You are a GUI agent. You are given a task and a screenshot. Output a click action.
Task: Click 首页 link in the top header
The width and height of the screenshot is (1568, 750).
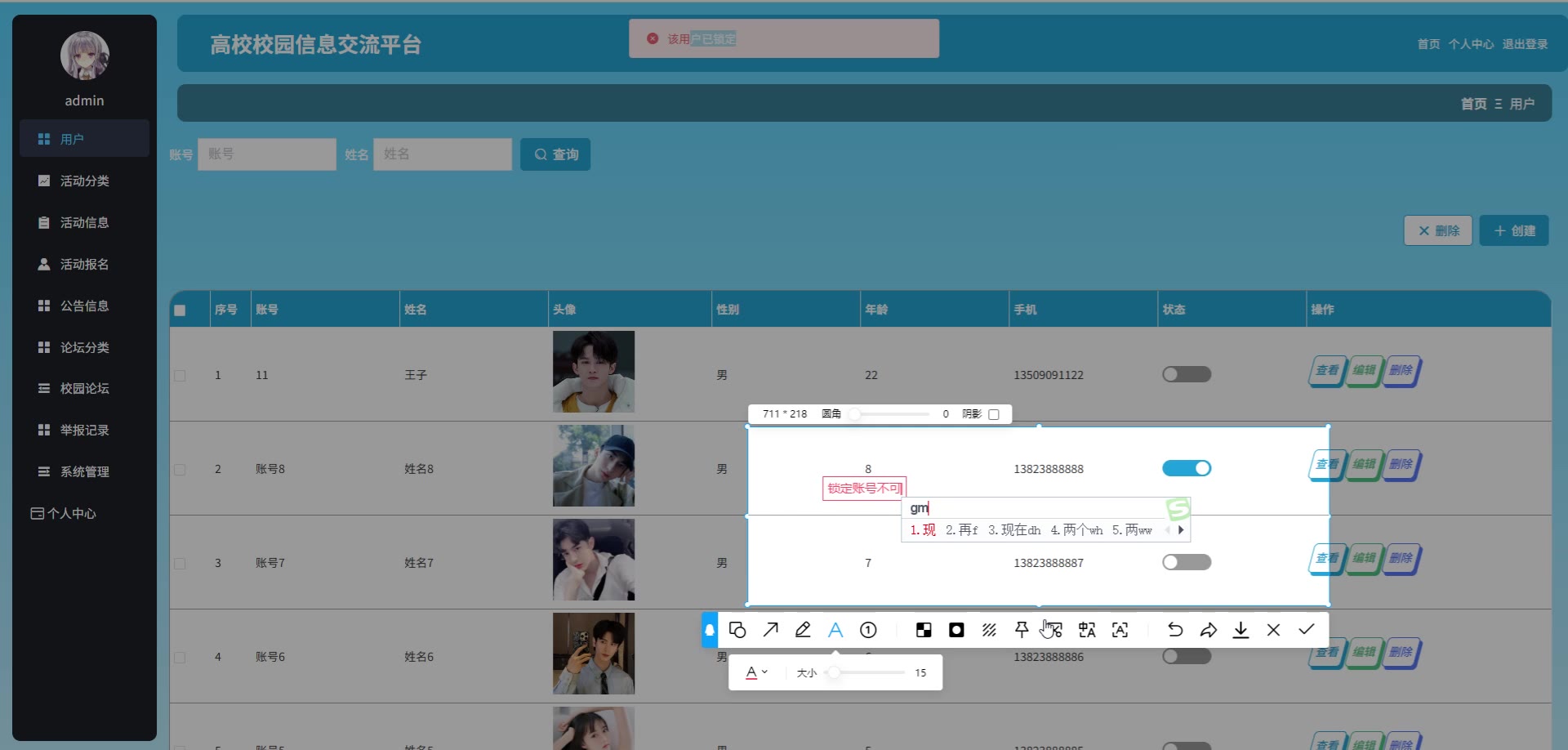[x=1428, y=44]
